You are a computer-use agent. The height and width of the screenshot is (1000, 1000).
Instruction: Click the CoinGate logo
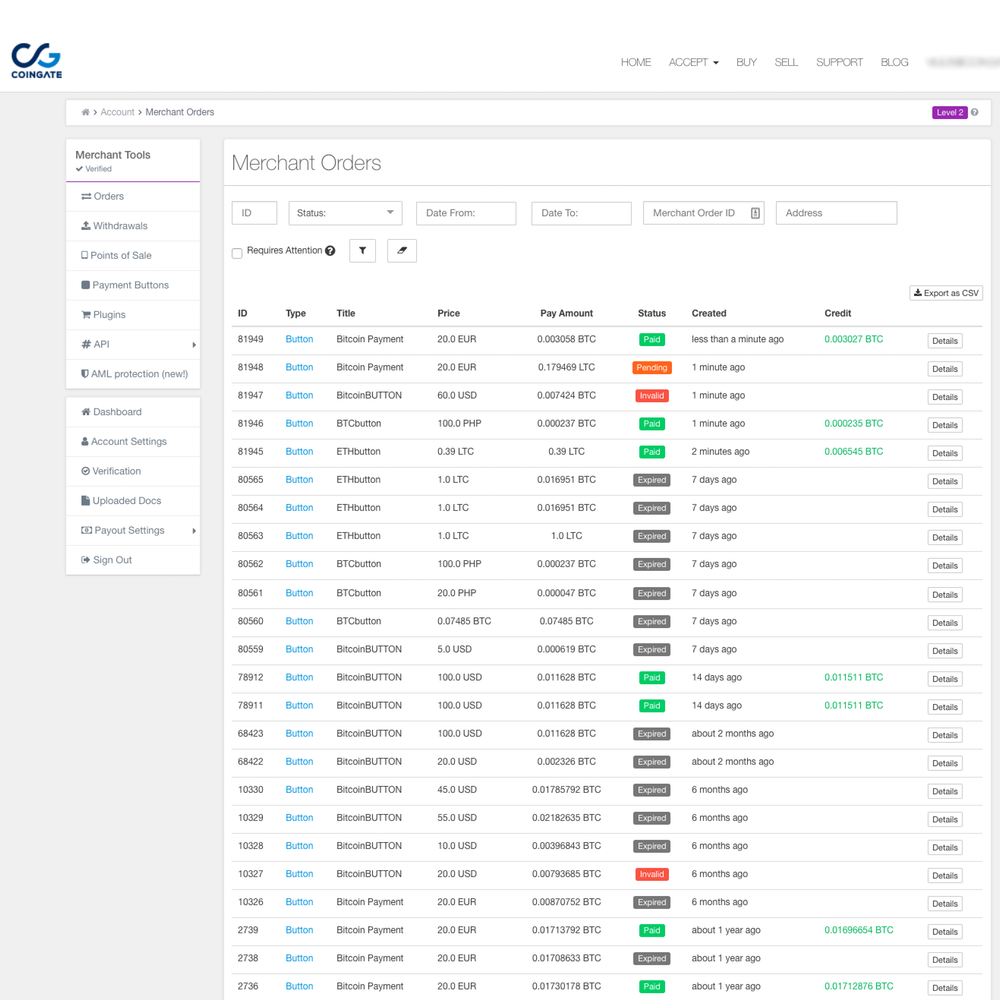[x=36, y=60]
